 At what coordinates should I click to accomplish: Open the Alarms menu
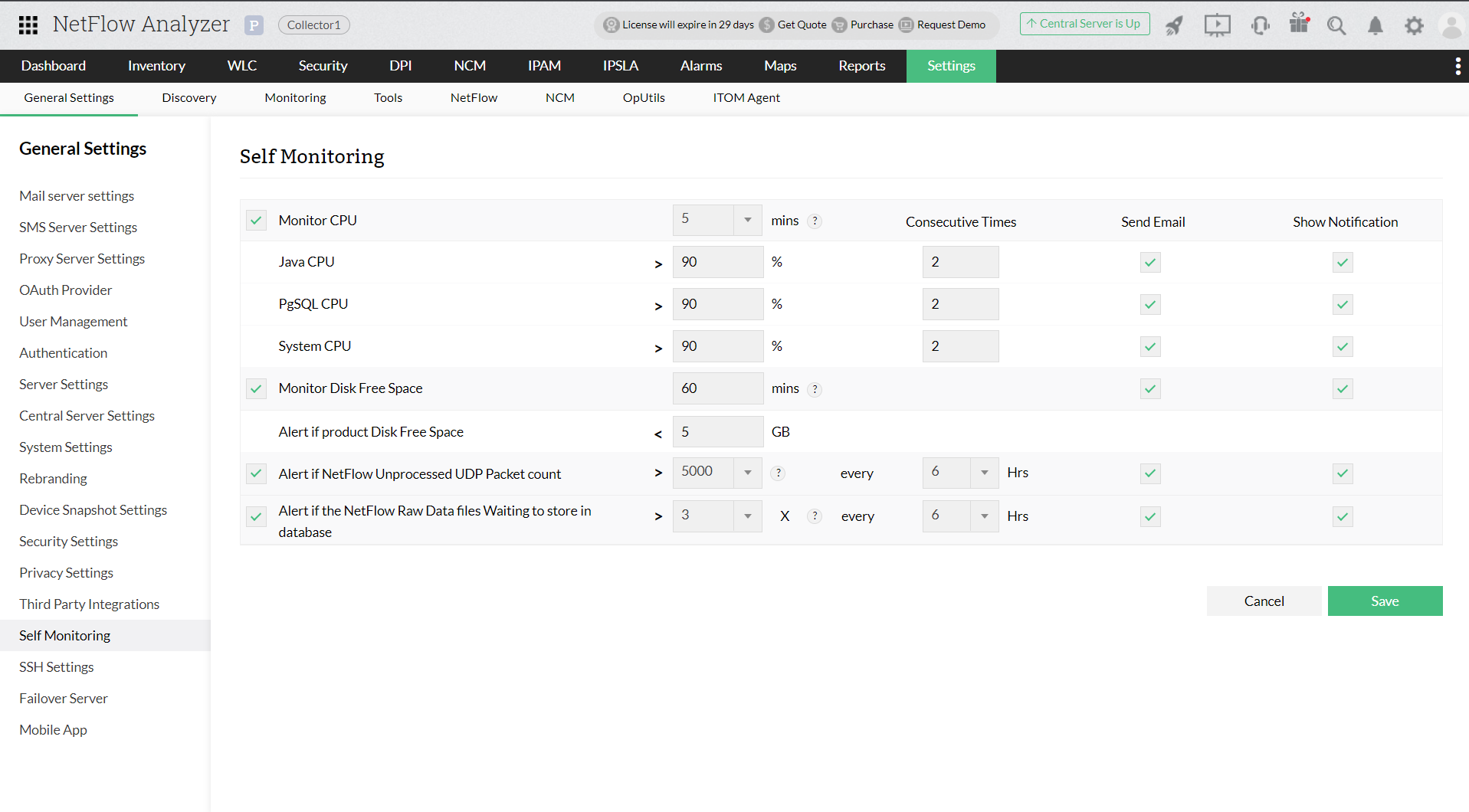pos(700,66)
